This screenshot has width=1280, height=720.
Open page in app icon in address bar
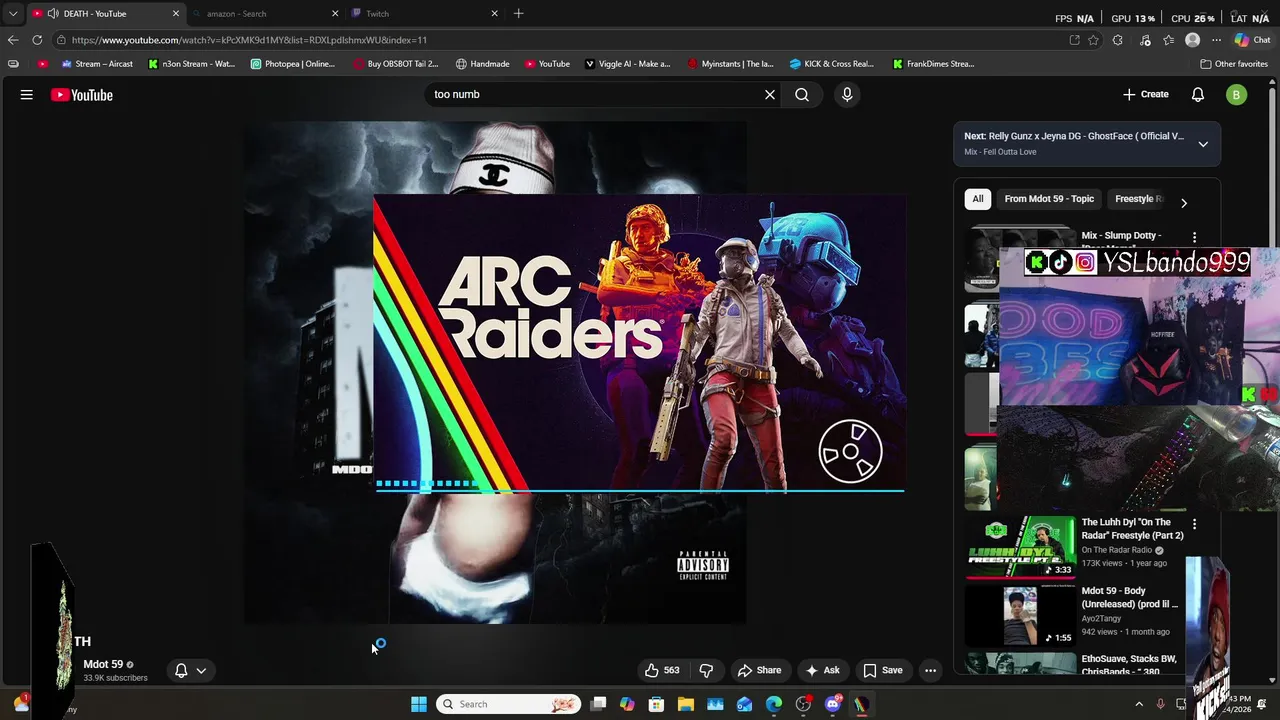coord(1074,40)
